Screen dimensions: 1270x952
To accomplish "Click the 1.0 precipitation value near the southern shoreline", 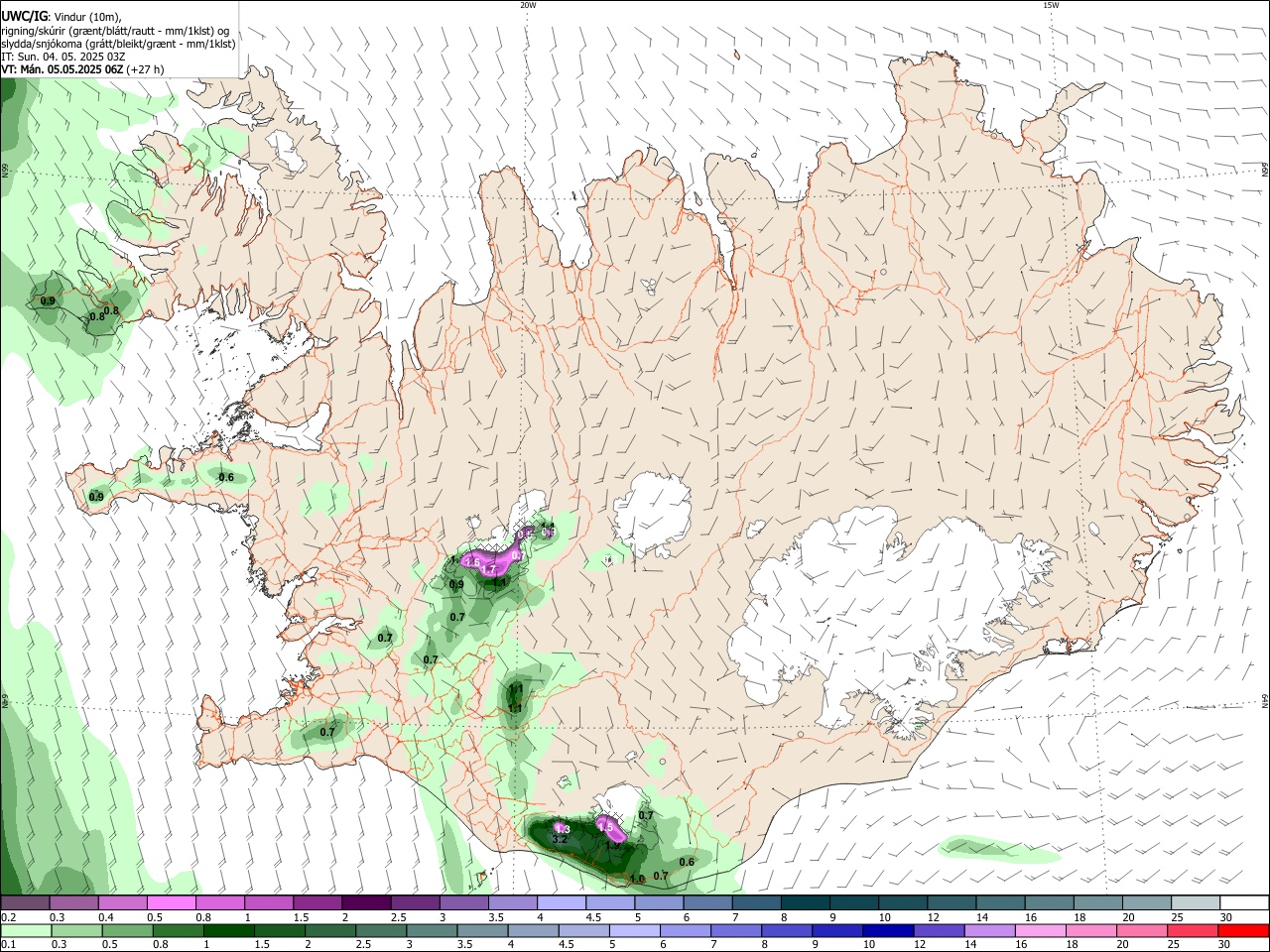I will click(637, 879).
